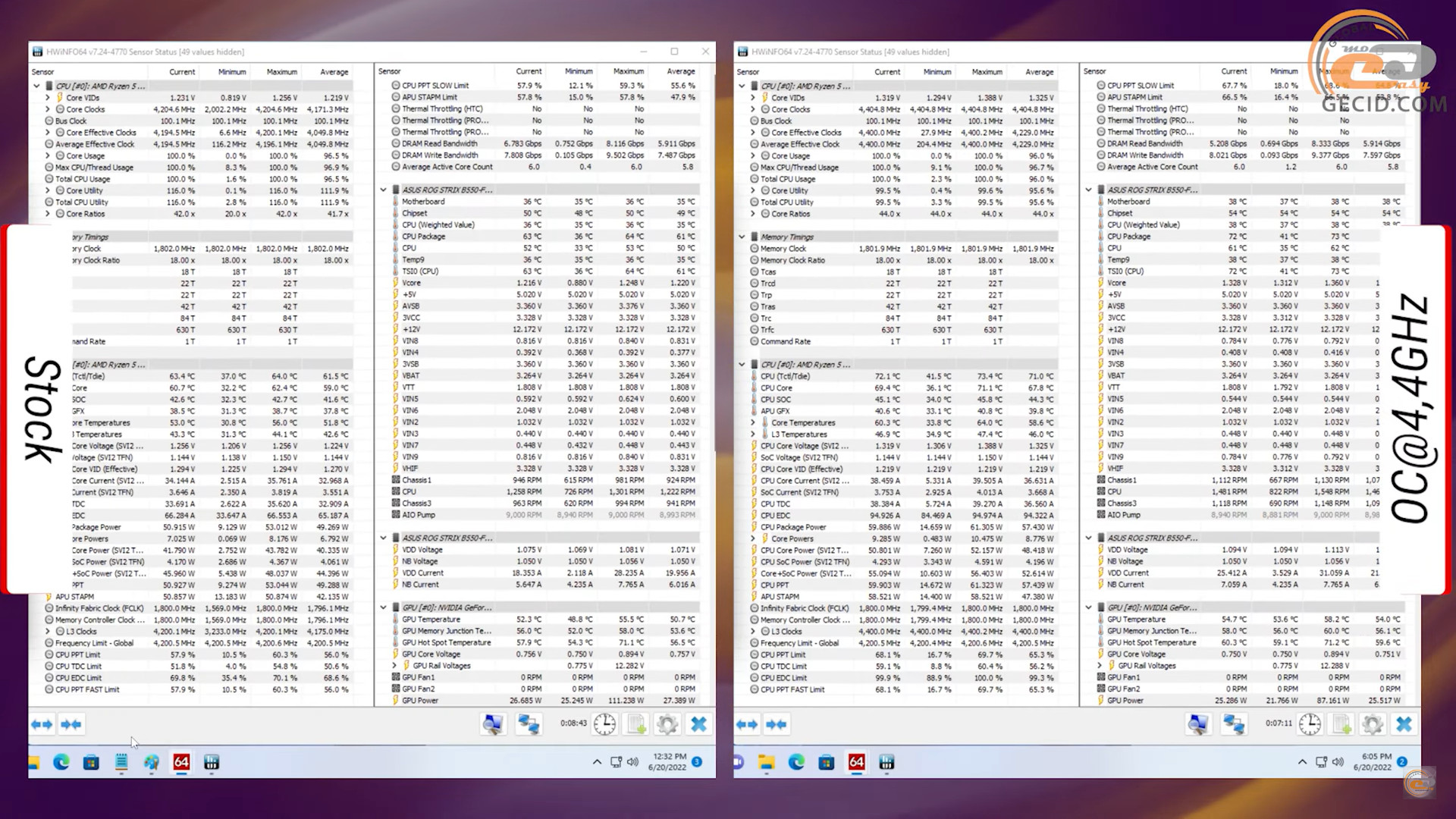Screen dimensions: 1456x819
Task: Expand GPU Rail Voltages in Stock window
Action: (x=394, y=666)
